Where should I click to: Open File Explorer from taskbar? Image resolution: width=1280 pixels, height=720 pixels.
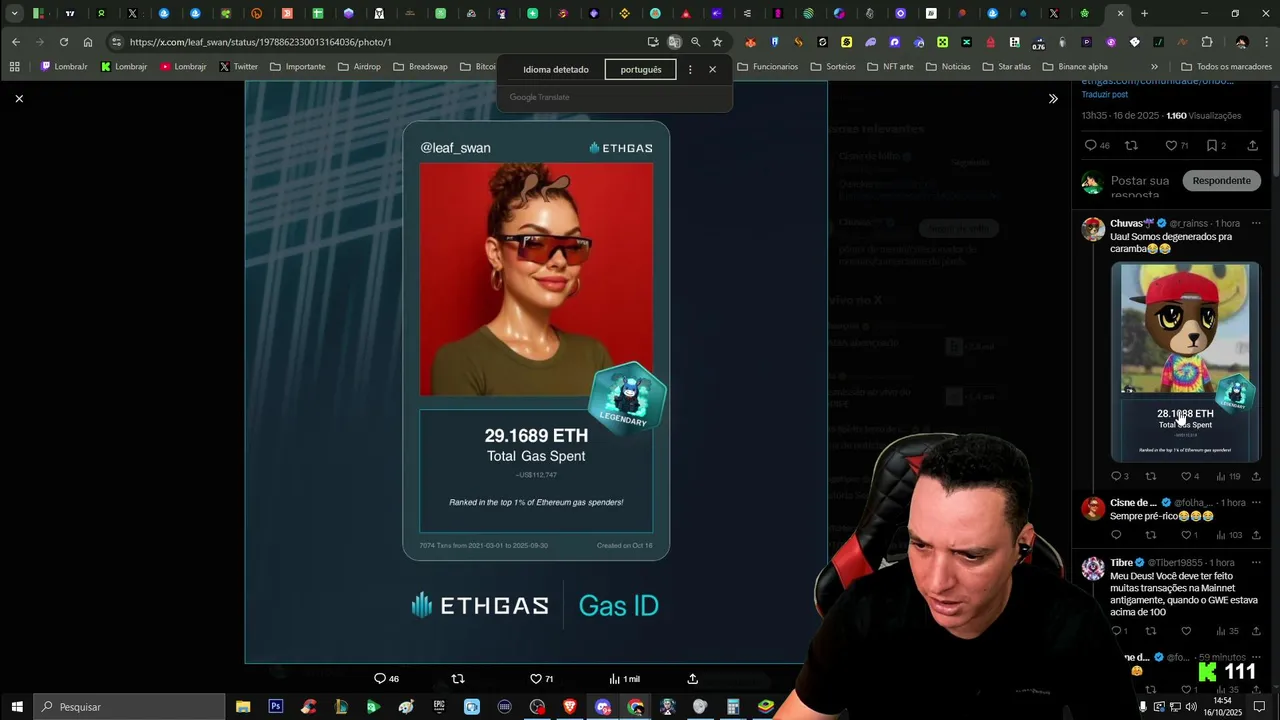pyautogui.click(x=243, y=707)
